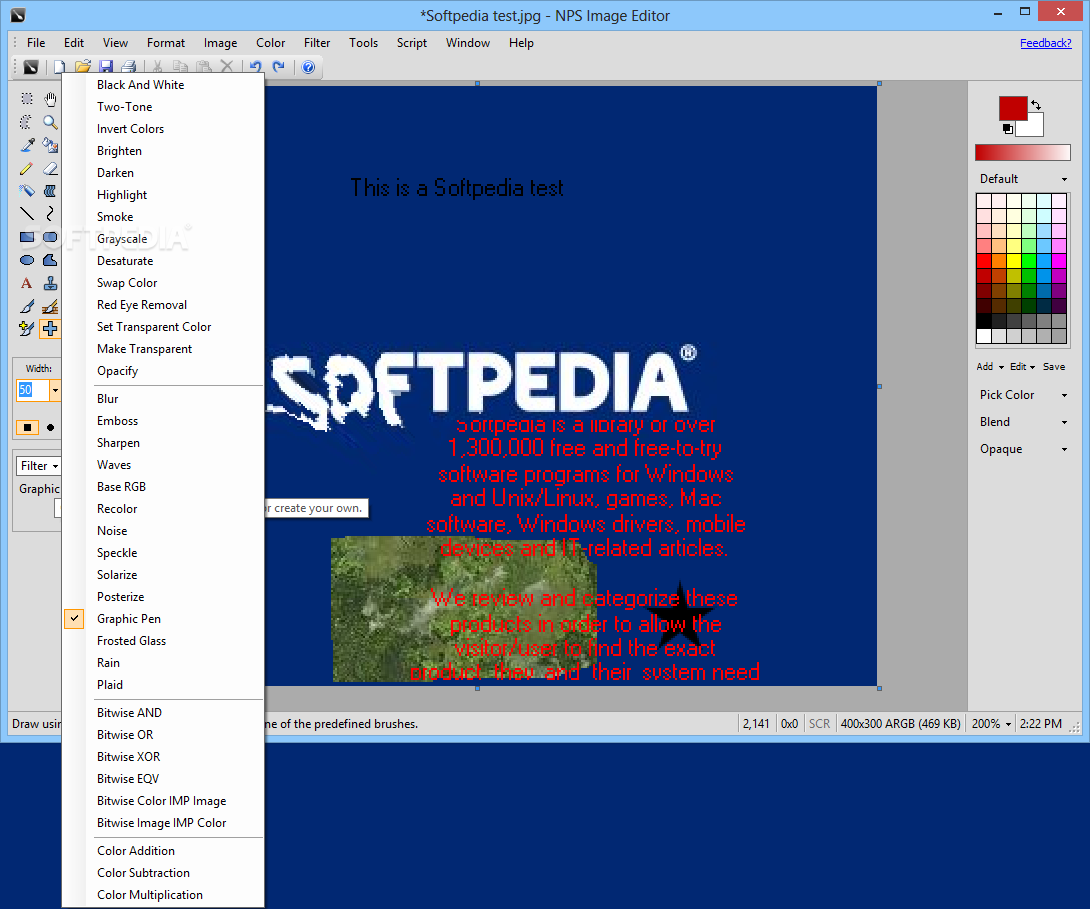Click the red-to-white gradient bar
The width and height of the screenshot is (1090, 909).
(x=1023, y=152)
